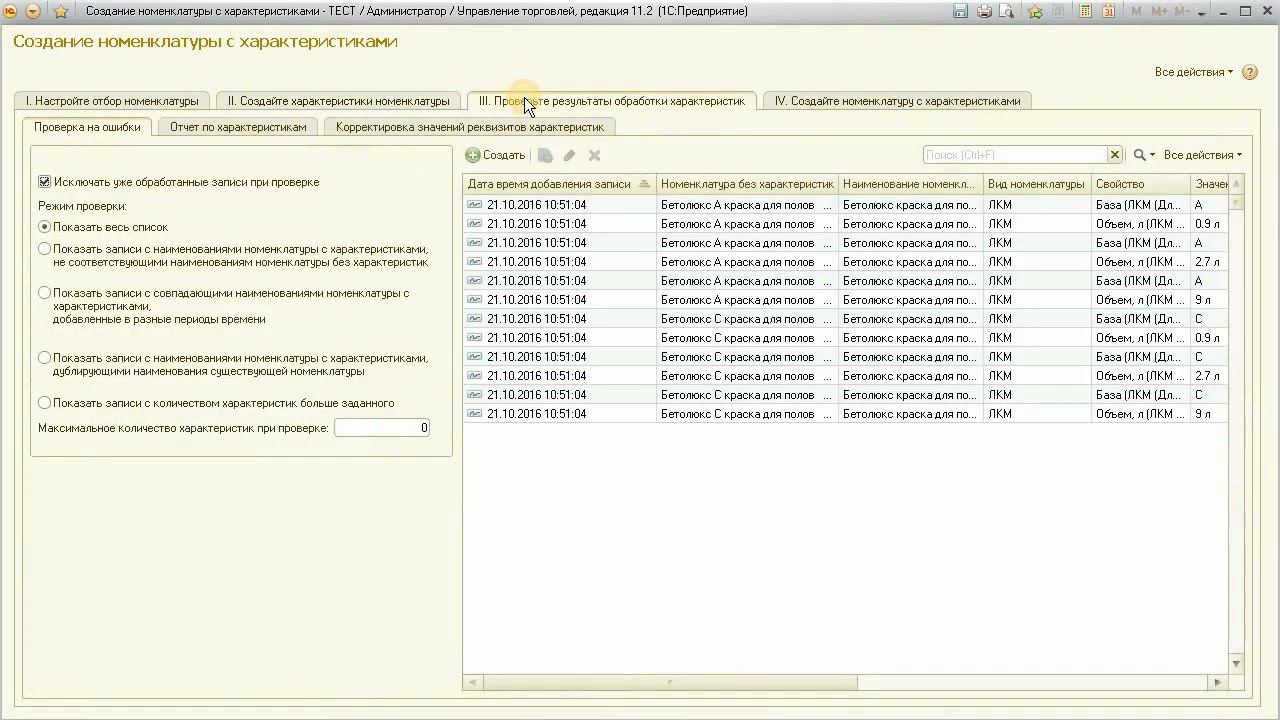The width and height of the screenshot is (1280, 720).
Task: Click the search field 'Поиск (Ctrl+F)'
Action: 1014,155
